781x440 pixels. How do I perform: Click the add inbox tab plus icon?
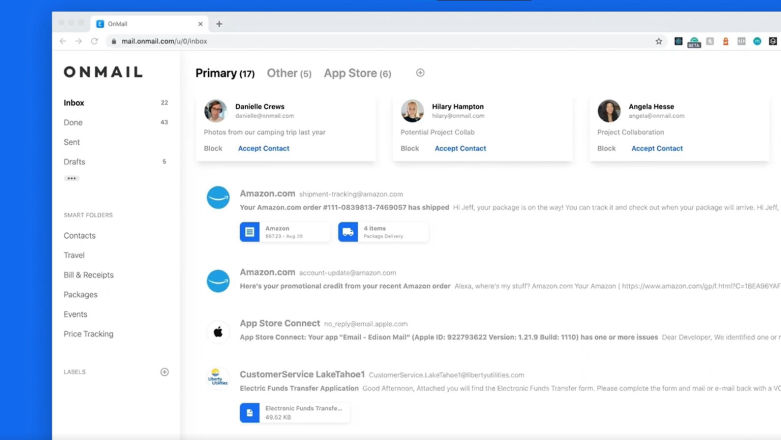tap(420, 73)
